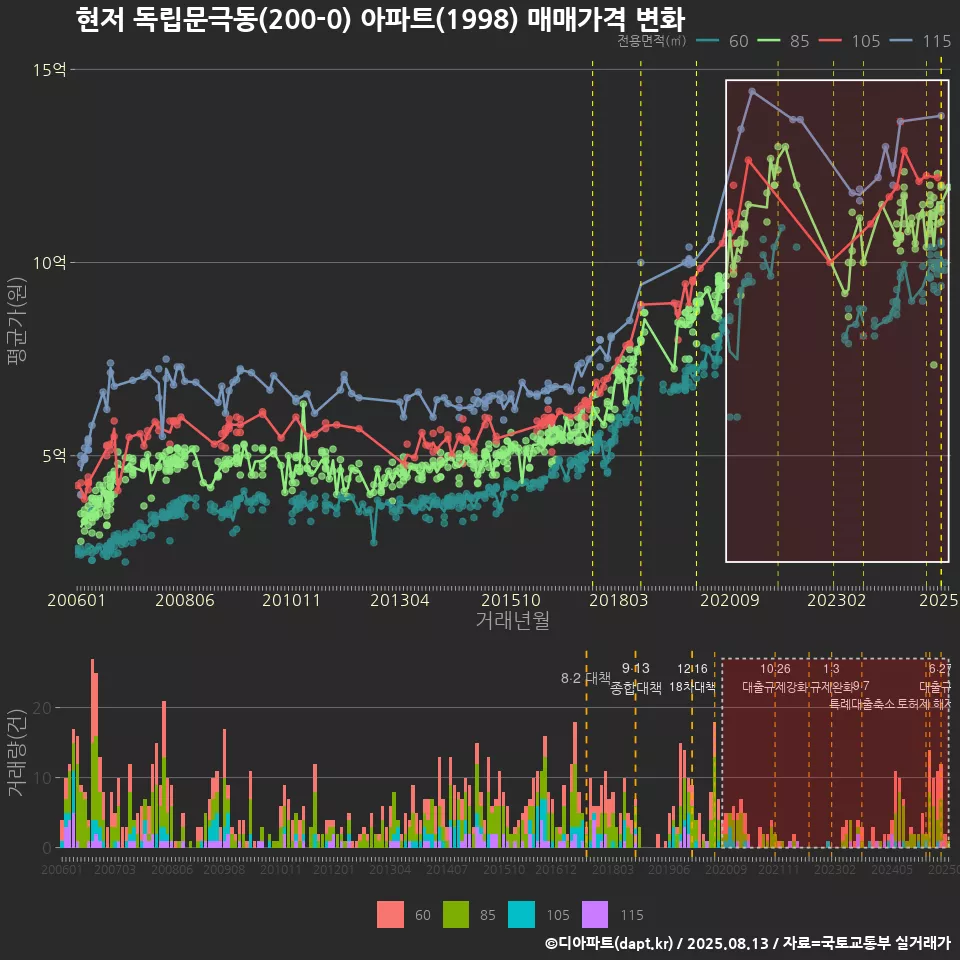Click the 6·27 policy annotation

tap(940, 669)
